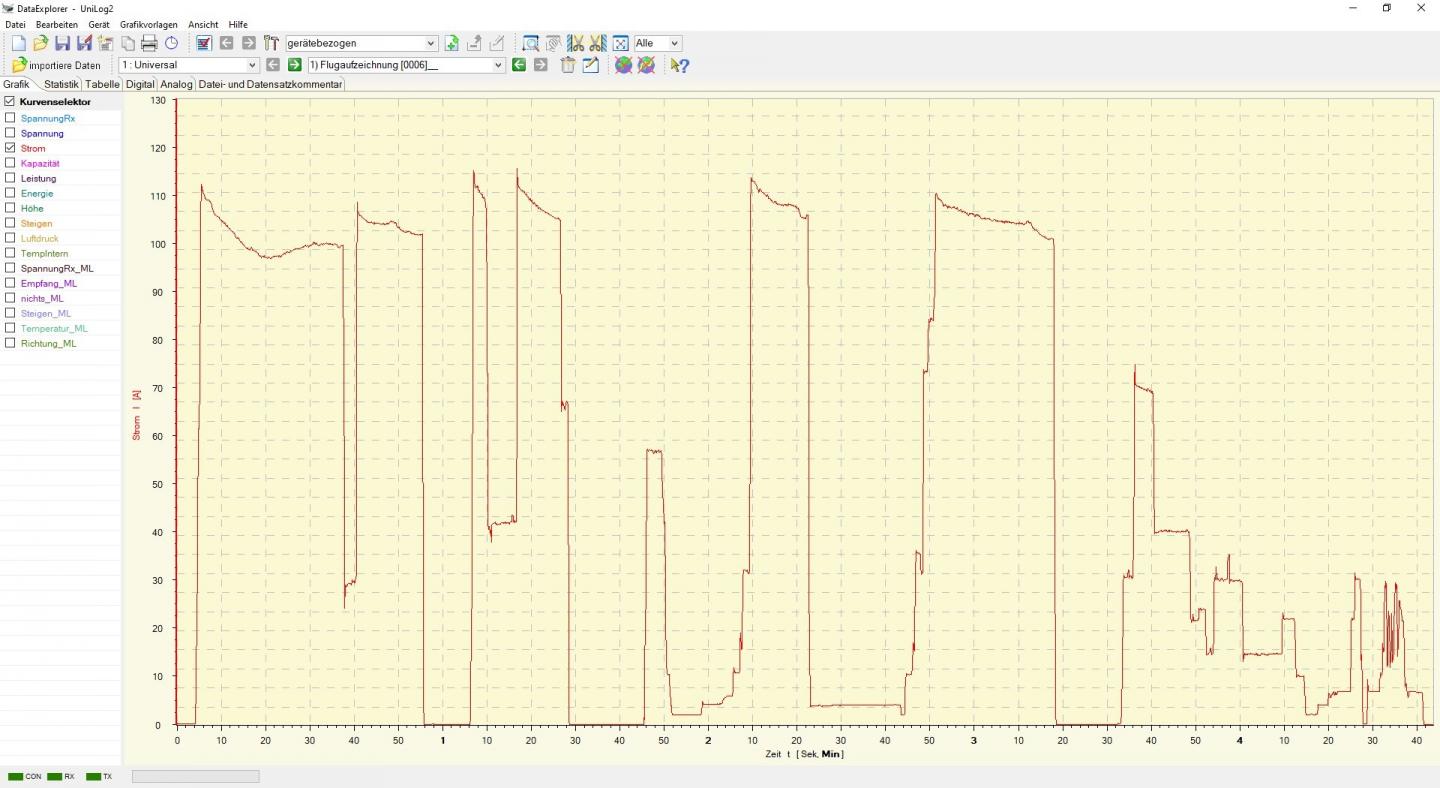The height and width of the screenshot is (788, 1440).
Task: Enable the Spannung curve checkbox
Action: click(10, 133)
